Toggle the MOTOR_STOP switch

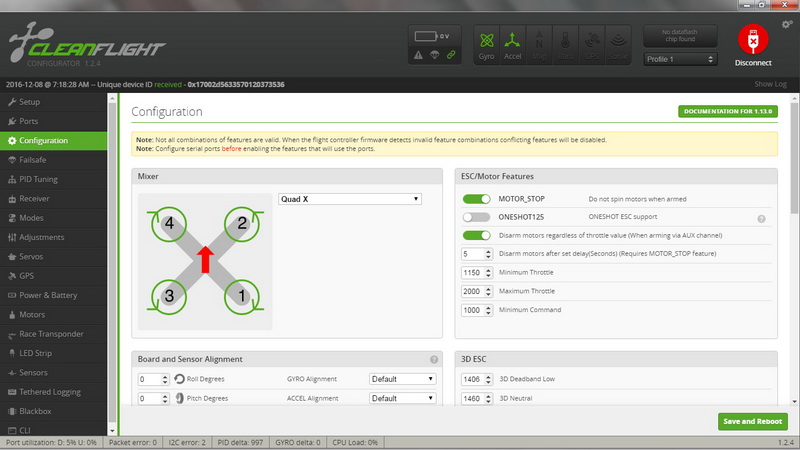click(476, 199)
